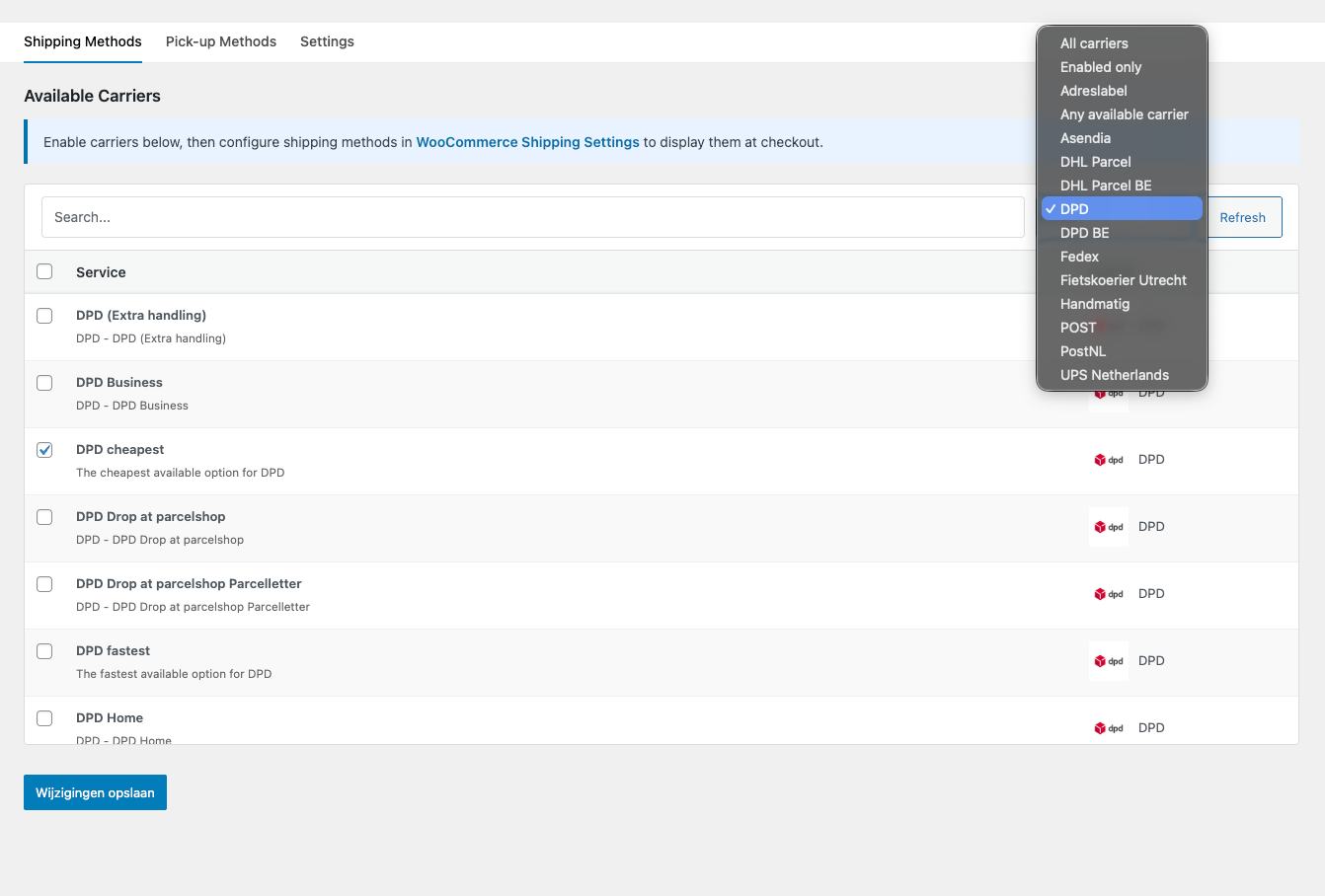1325x896 pixels.
Task: Select Asendia in the carrier dropdown
Action: [1122, 138]
